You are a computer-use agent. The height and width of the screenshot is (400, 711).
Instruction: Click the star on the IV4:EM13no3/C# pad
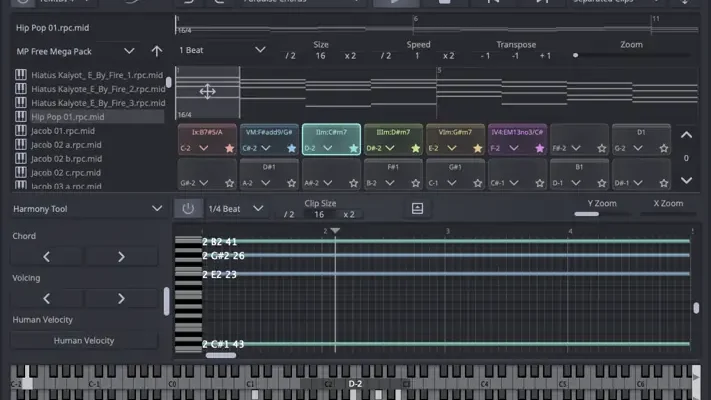pos(540,148)
